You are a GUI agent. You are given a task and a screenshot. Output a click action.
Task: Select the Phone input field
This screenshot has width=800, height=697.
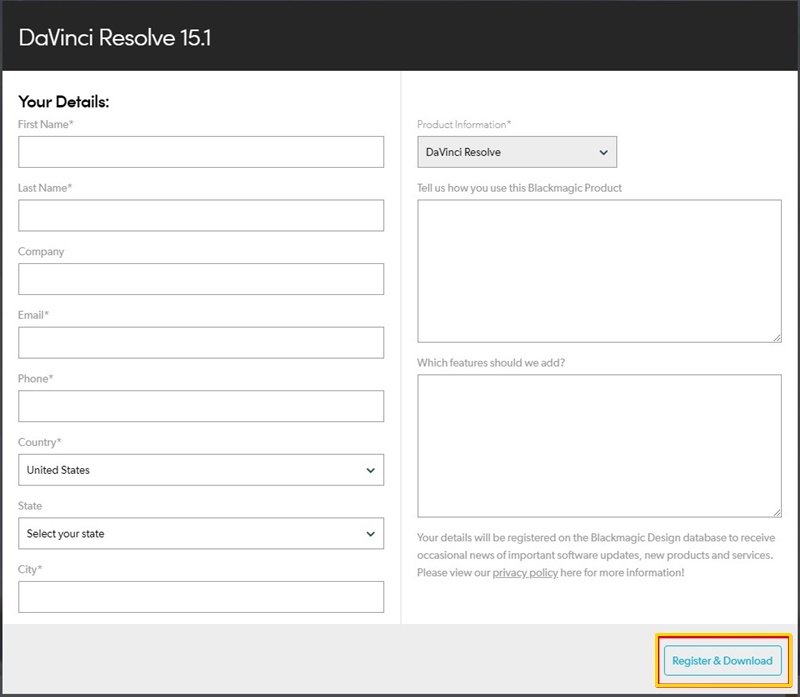[x=201, y=406]
